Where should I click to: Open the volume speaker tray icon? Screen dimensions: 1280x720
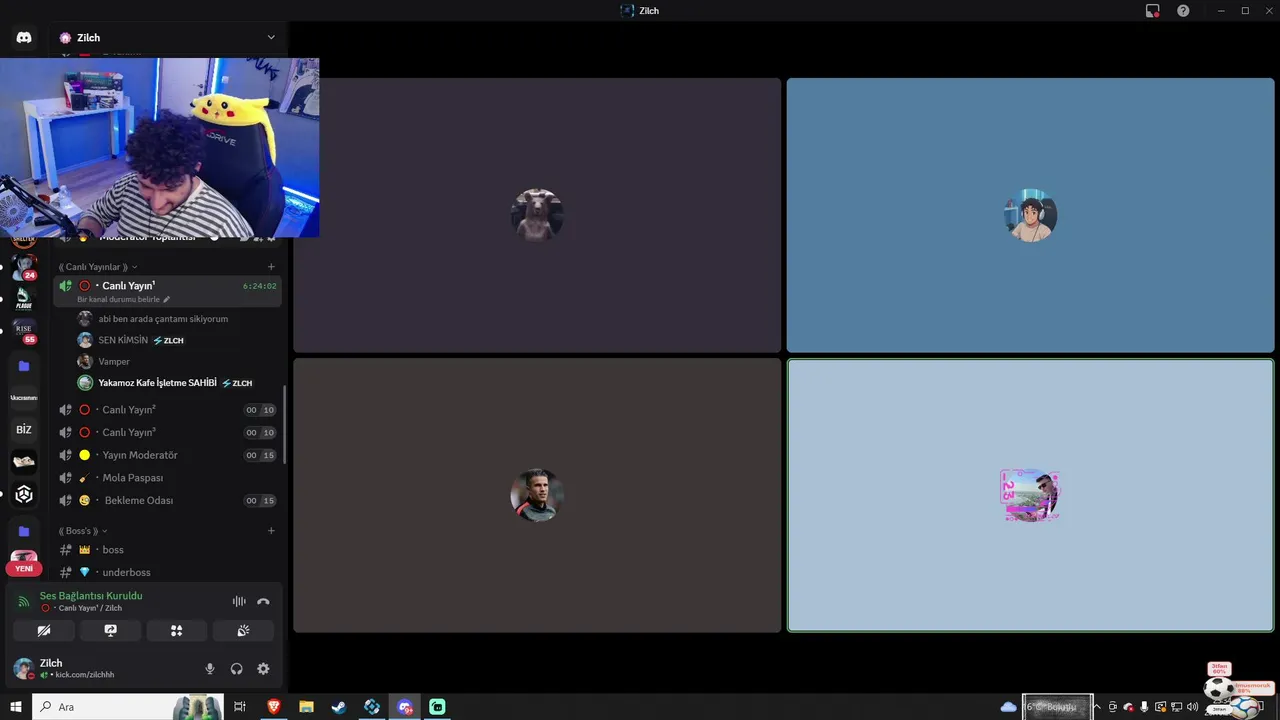[x=1192, y=707]
